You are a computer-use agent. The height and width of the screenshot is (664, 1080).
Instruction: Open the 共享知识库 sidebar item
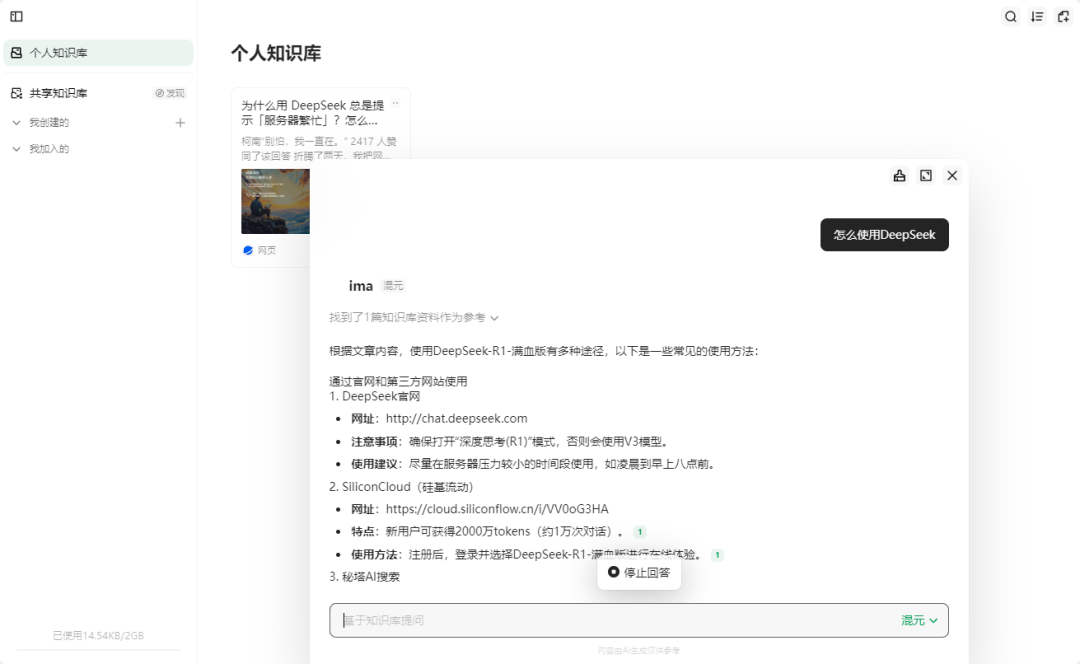(59, 93)
